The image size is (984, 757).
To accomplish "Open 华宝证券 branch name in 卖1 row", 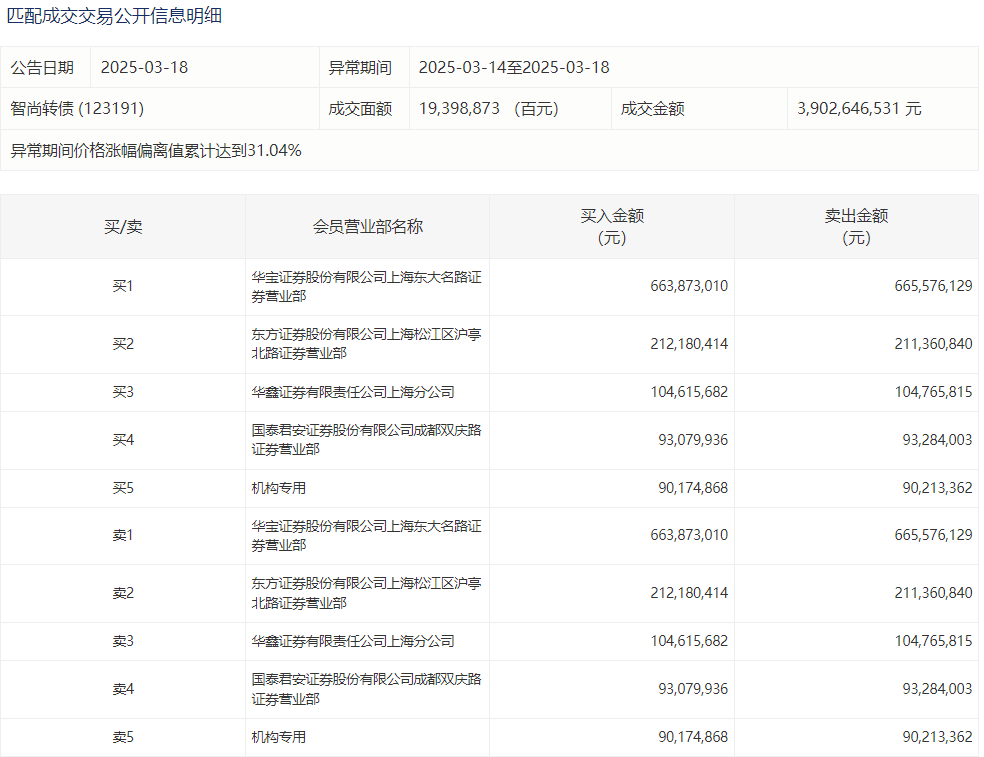I will point(366,535).
